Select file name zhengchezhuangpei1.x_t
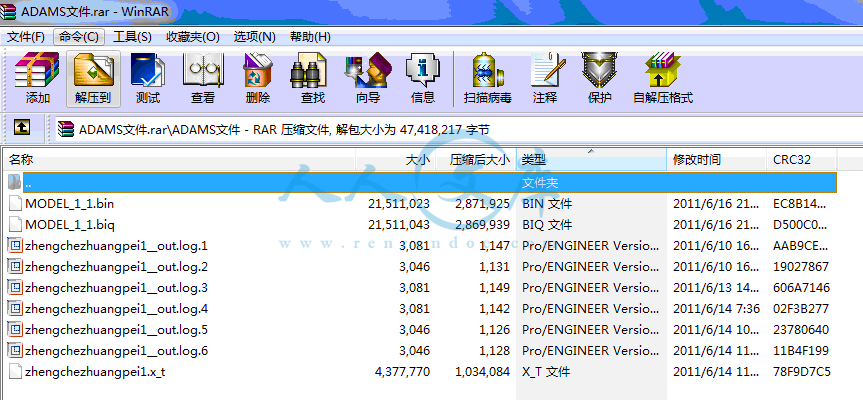The height and width of the screenshot is (400, 863). pos(95,371)
